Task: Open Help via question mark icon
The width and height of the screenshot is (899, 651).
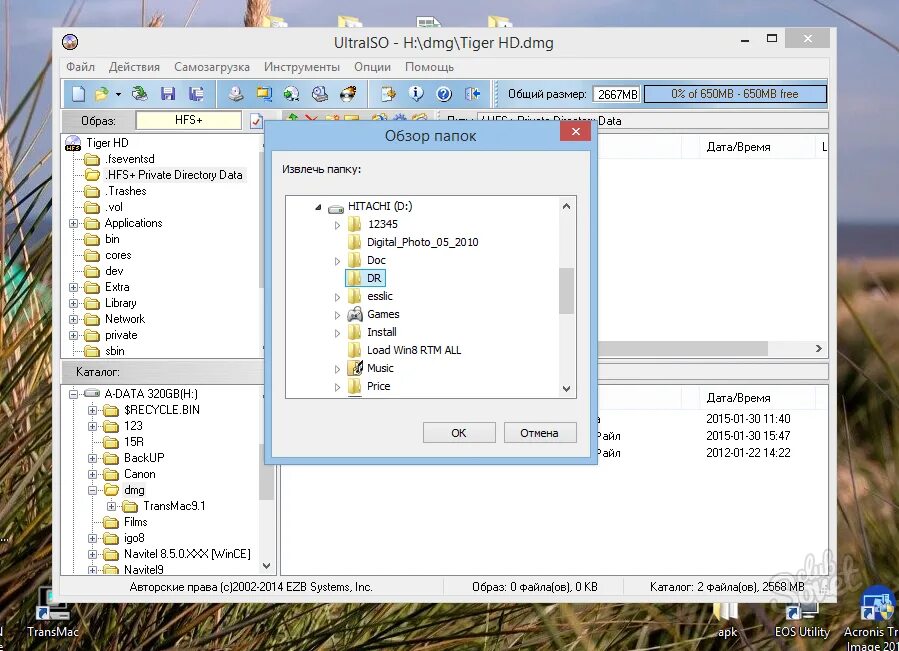Action: coord(444,93)
